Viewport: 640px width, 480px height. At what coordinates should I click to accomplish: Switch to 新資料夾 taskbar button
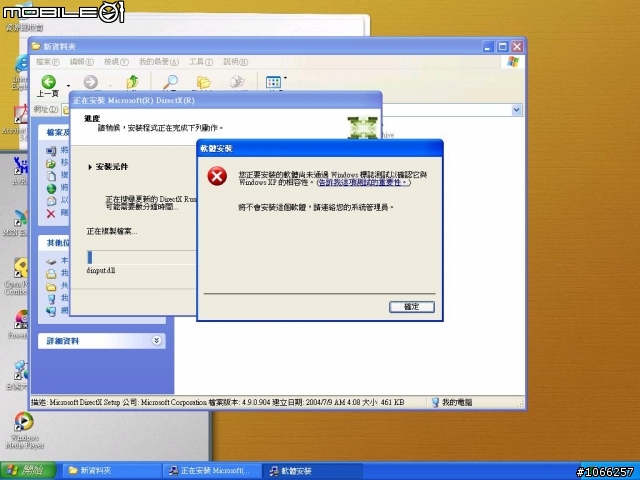point(111,471)
